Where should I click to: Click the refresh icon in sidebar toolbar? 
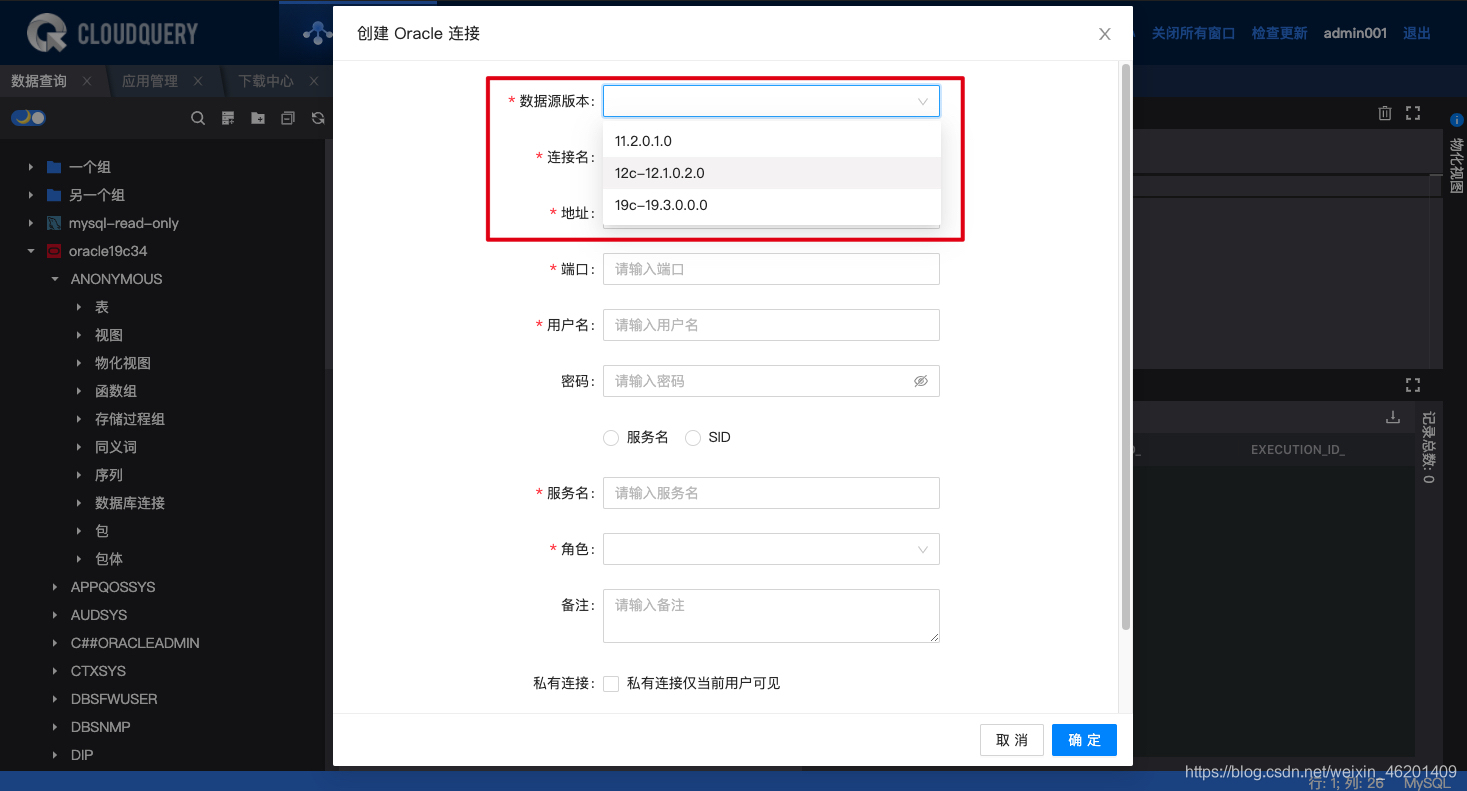click(x=318, y=118)
